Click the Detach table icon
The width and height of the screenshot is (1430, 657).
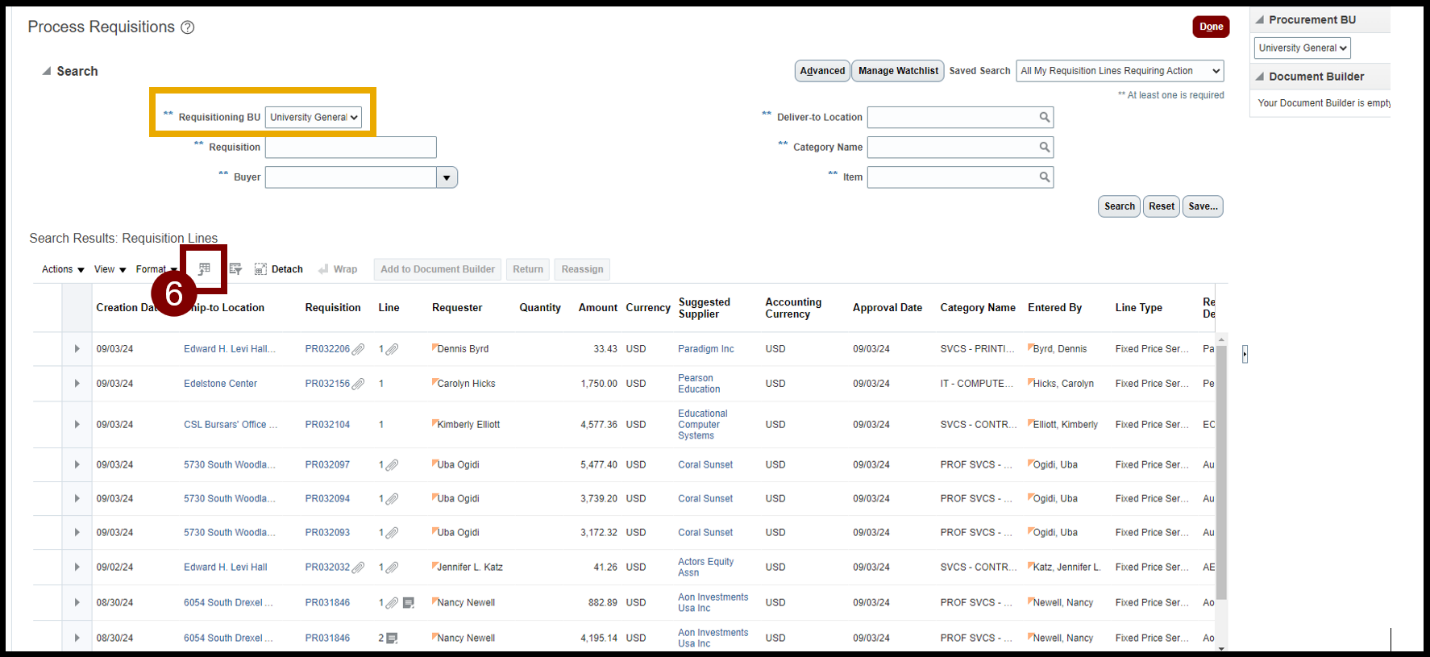tap(278, 269)
